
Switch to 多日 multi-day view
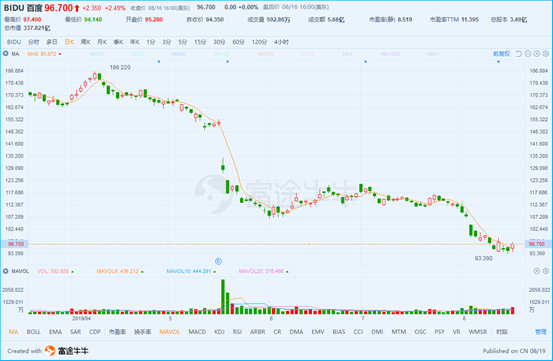52,42
